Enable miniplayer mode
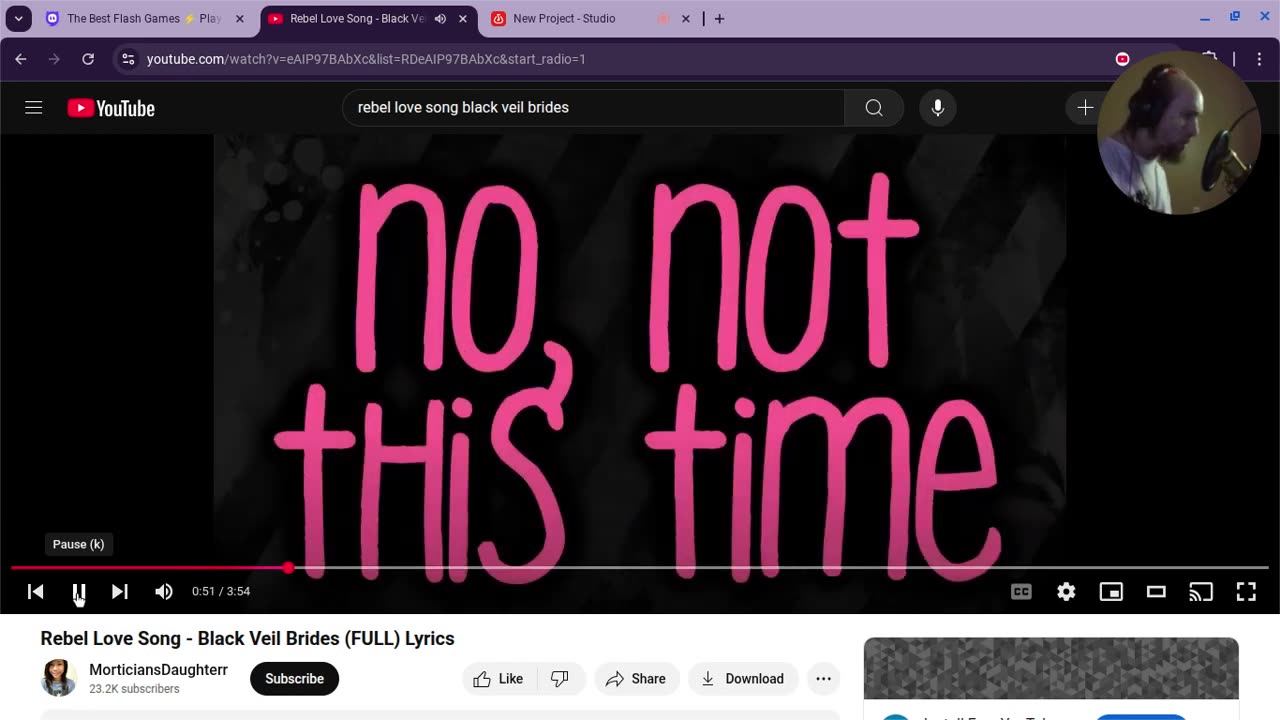The image size is (1280, 720). [x=1111, y=592]
